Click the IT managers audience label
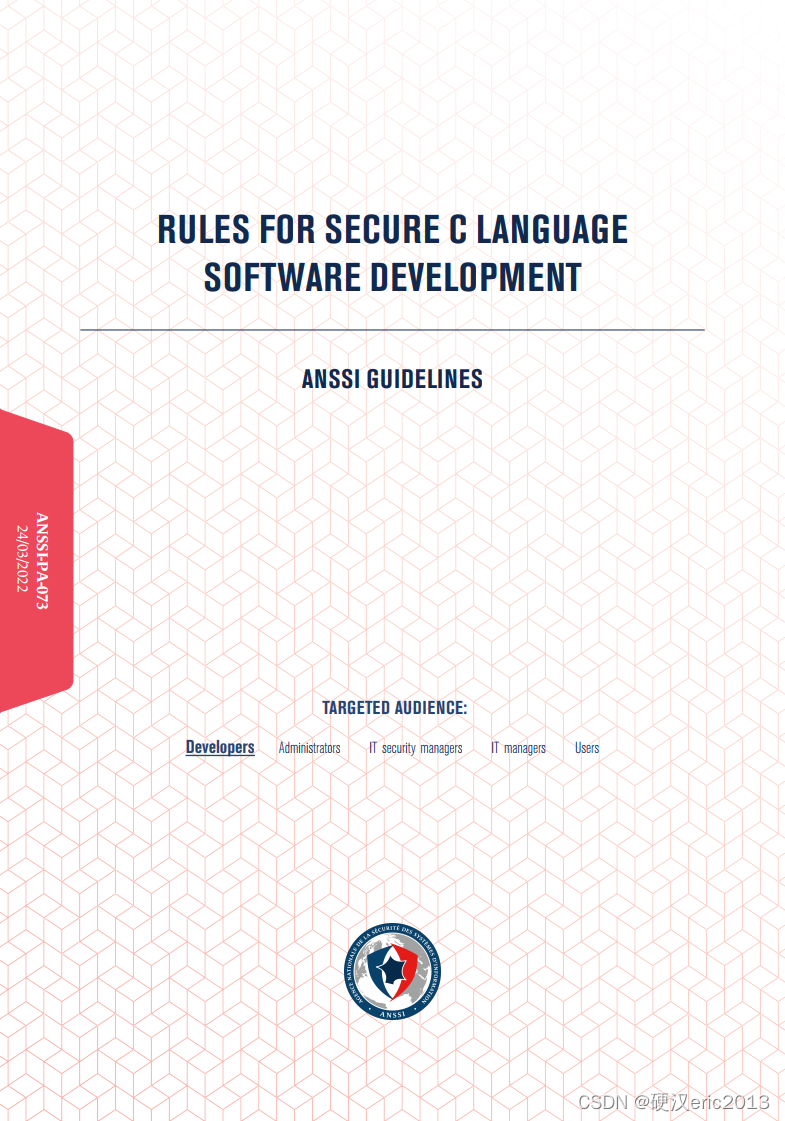This screenshot has width=785, height=1121. tap(518, 748)
